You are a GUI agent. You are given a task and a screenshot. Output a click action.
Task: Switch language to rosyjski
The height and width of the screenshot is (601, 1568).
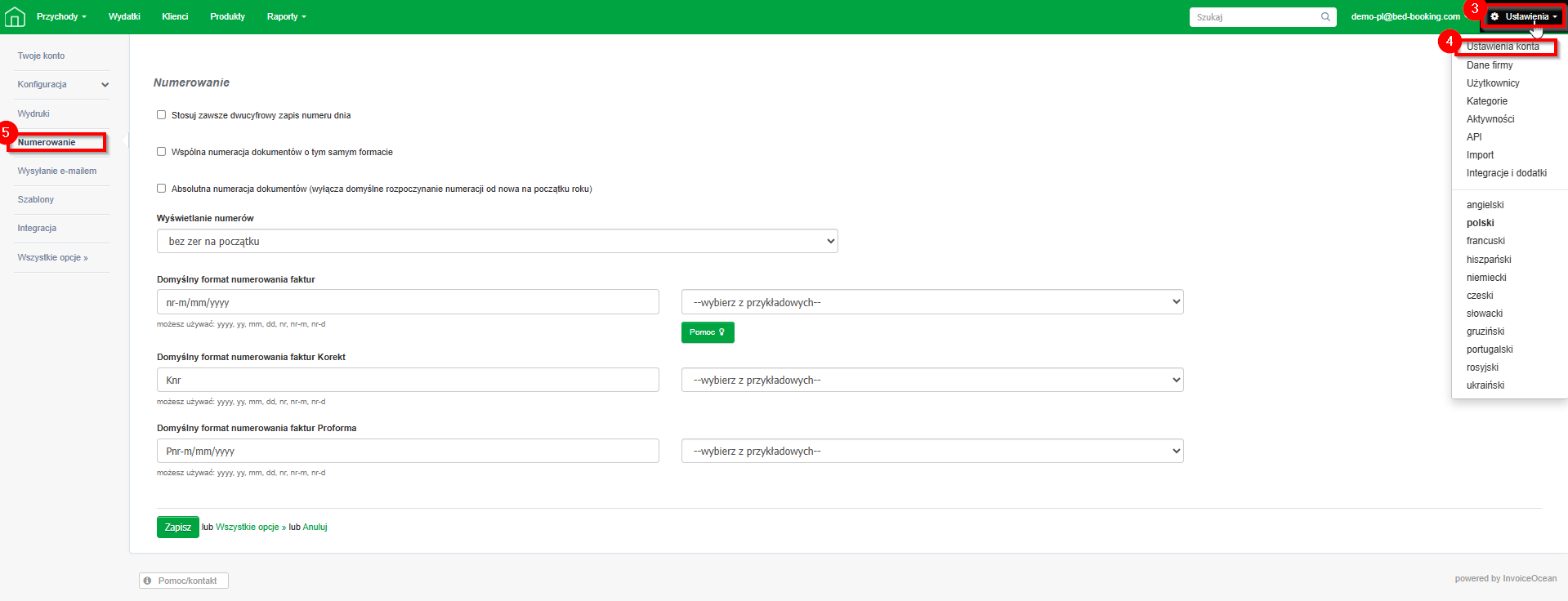tap(1482, 367)
